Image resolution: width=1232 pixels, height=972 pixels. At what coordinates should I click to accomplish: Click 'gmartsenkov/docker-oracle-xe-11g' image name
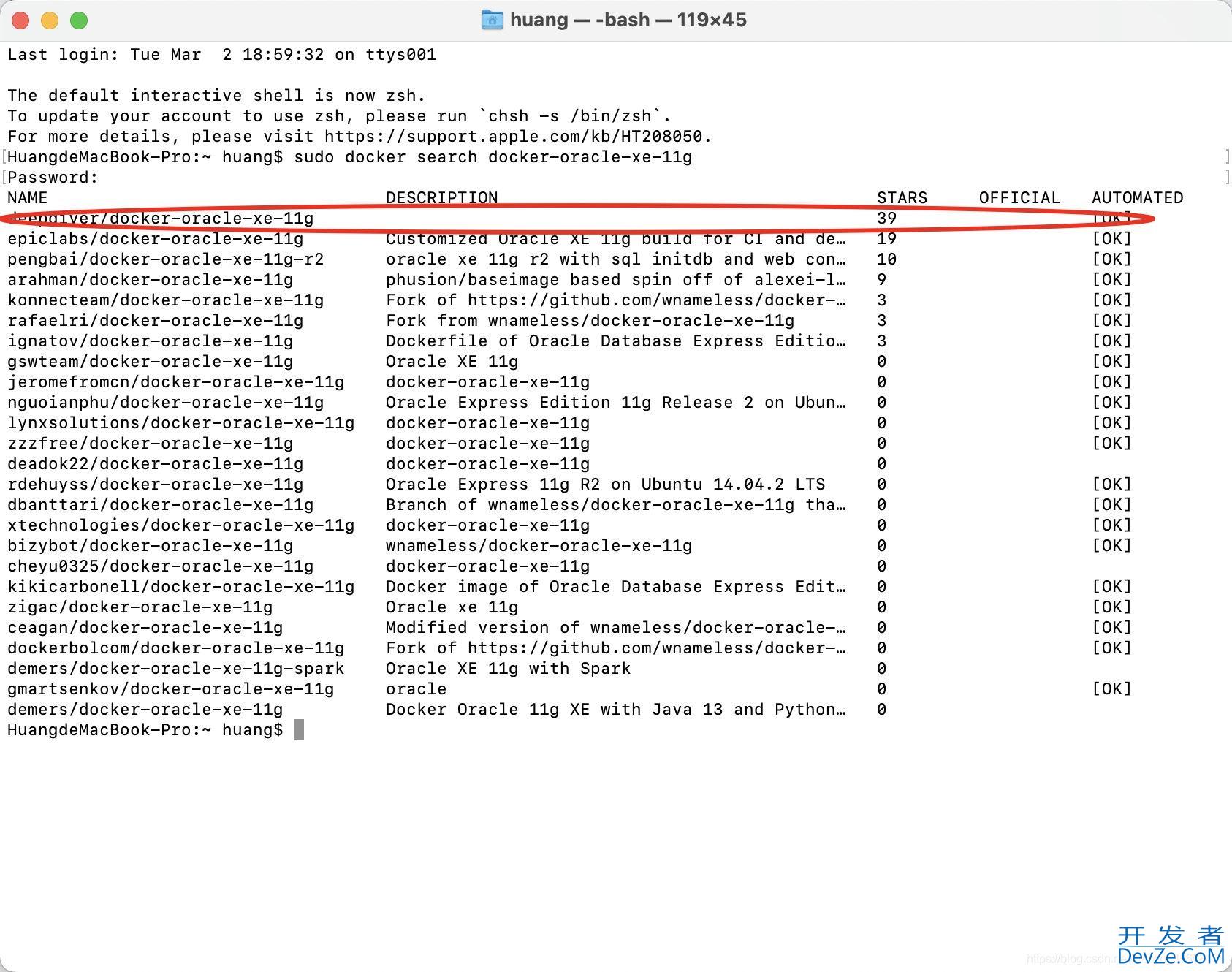171,688
